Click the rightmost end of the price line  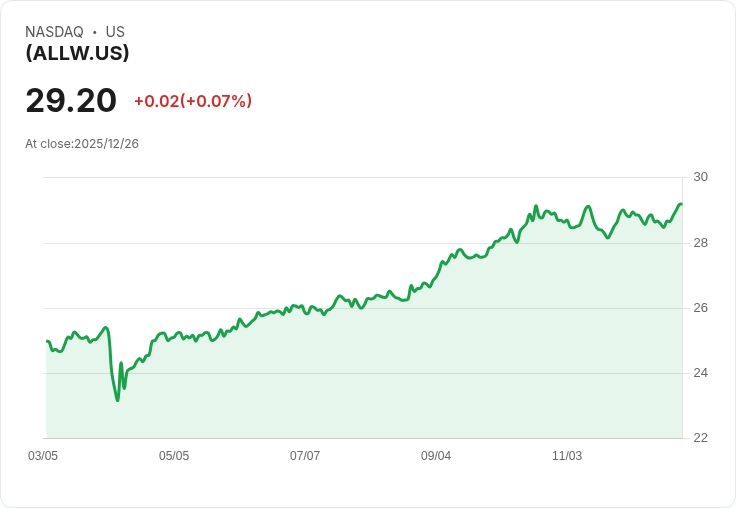coord(681,204)
